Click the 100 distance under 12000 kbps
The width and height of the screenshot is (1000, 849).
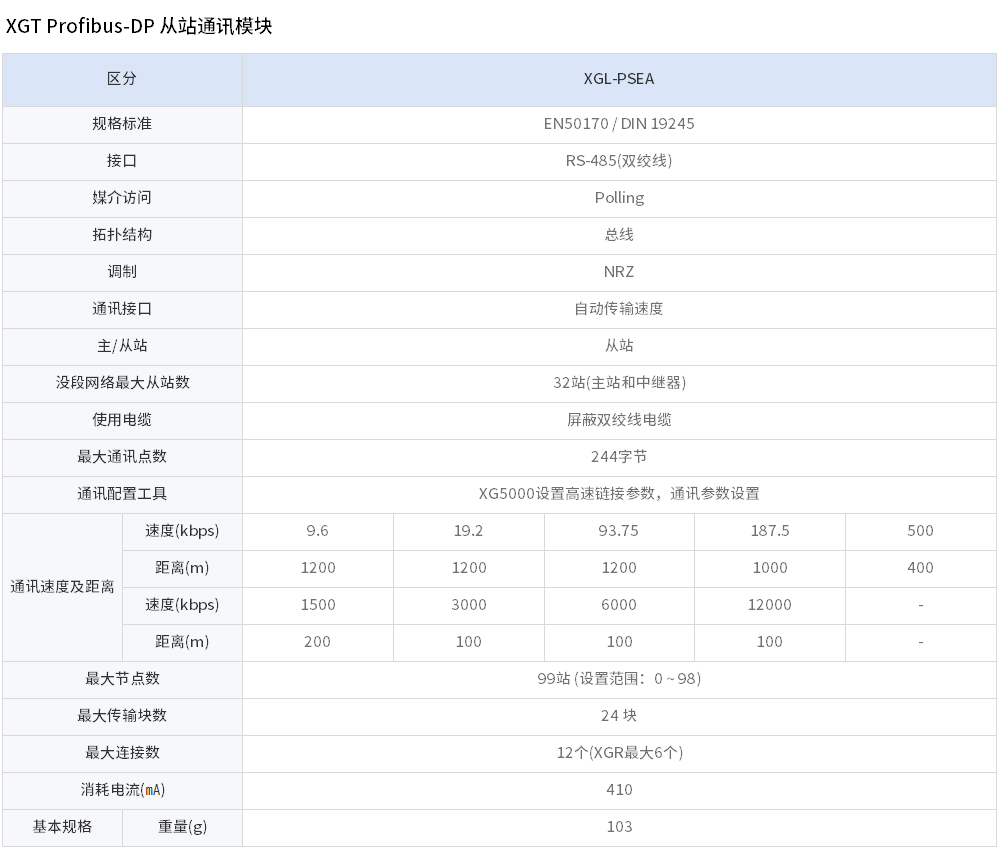point(770,642)
